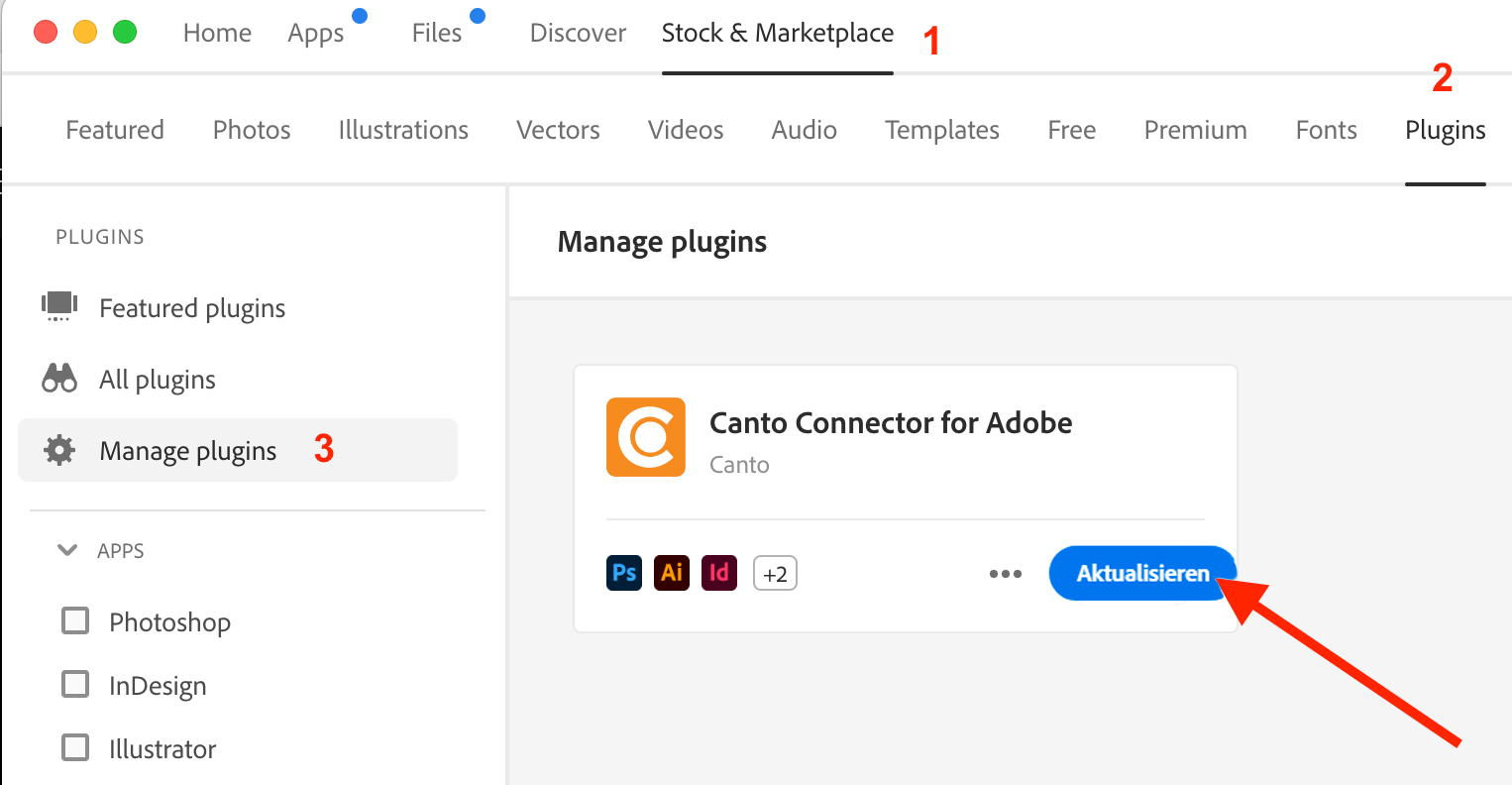Switch to the Fonts tab
Viewport: 1512px width, 785px height.
tap(1326, 130)
